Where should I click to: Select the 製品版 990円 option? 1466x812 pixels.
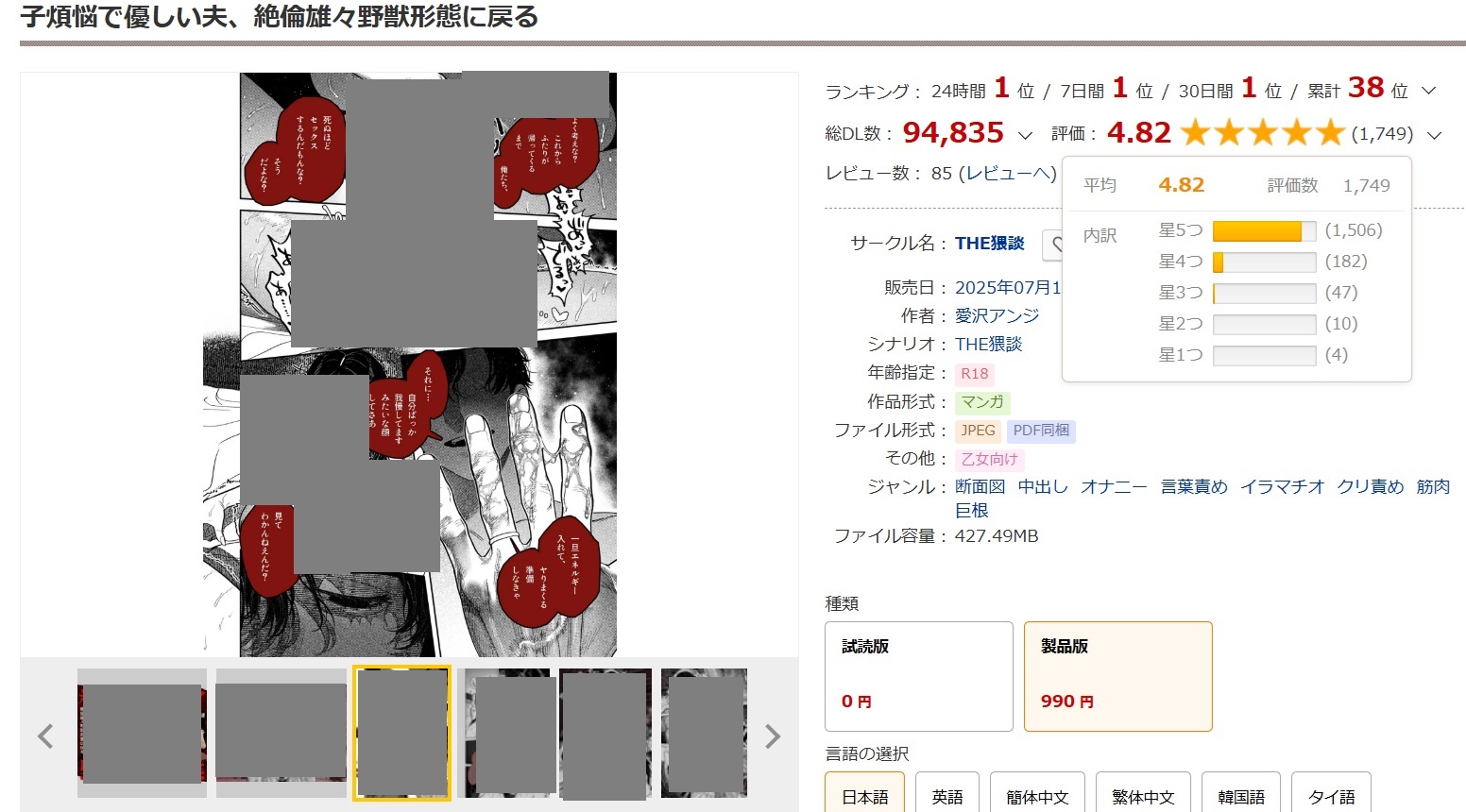(x=1117, y=676)
